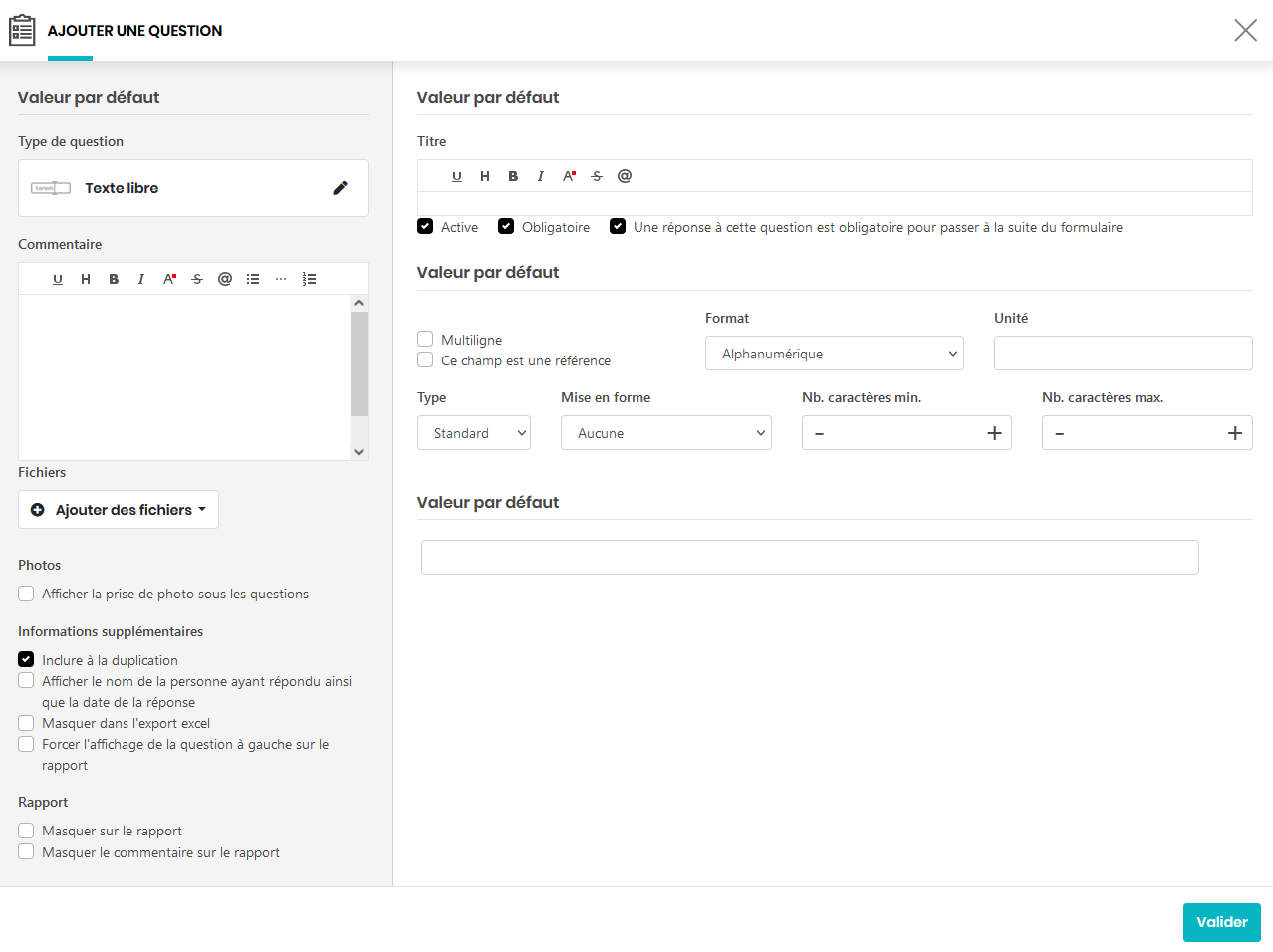Uncheck the Obligatoire checkbox
Viewport: 1273px width, 952px height.
point(506,227)
